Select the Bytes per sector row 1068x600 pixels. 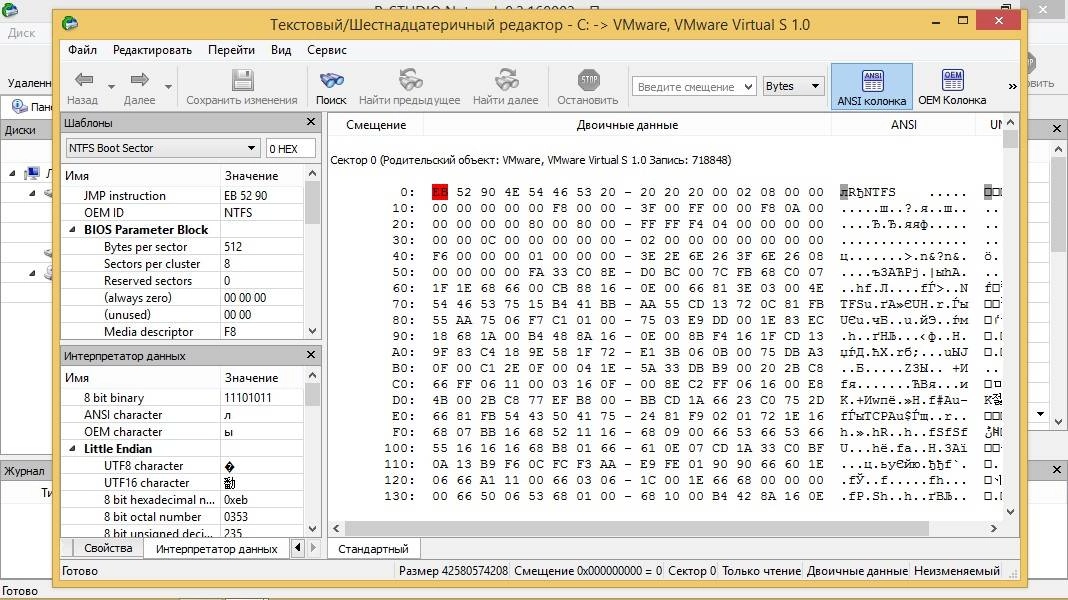(x=183, y=247)
